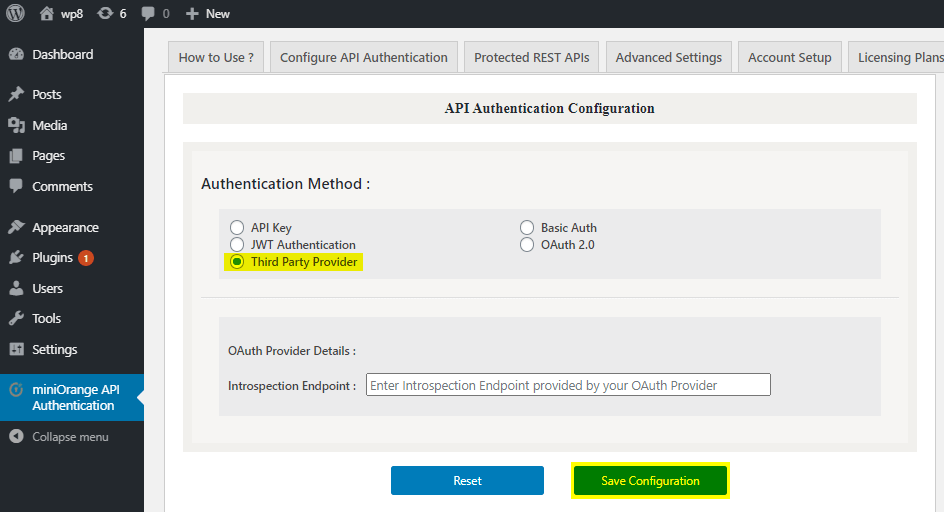
Task: Choose JWT Authentication method
Action: (x=237, y=245)
